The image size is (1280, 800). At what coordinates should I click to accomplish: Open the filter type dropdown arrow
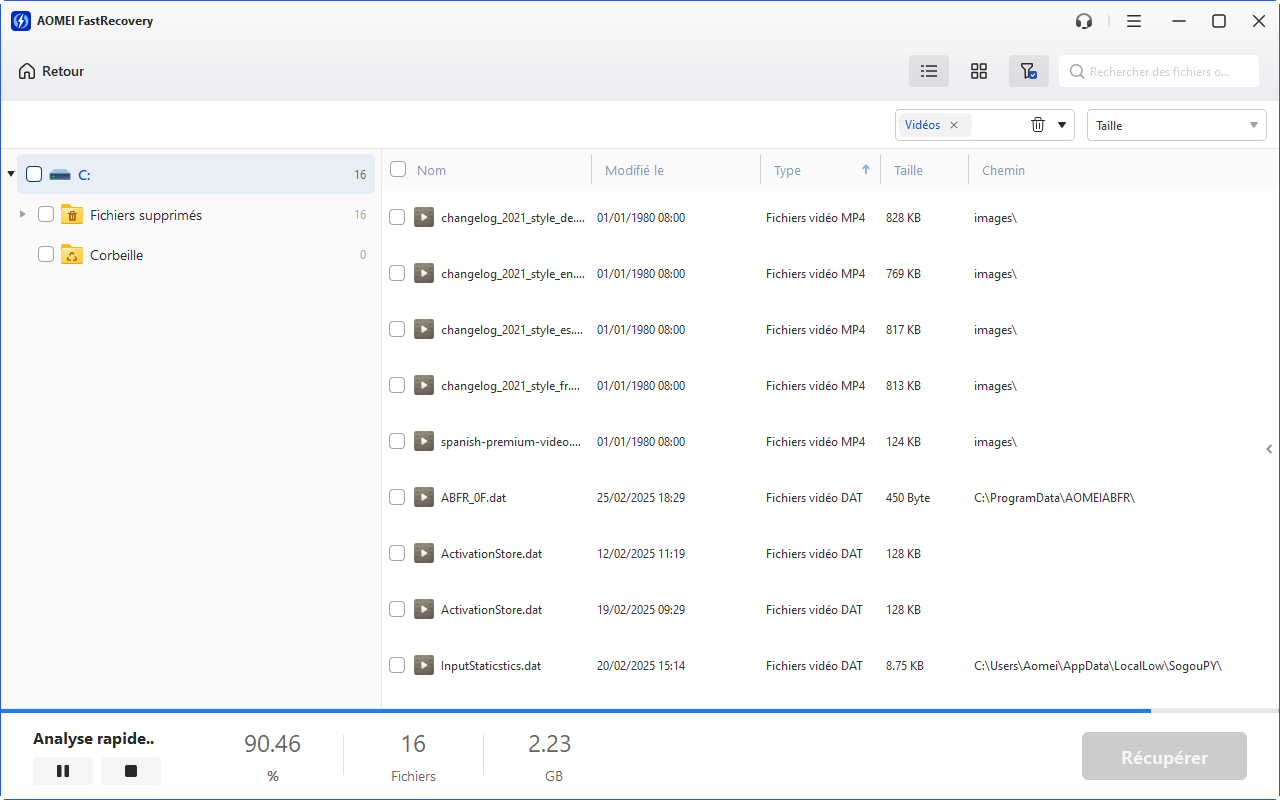[x=1061, y=125]
